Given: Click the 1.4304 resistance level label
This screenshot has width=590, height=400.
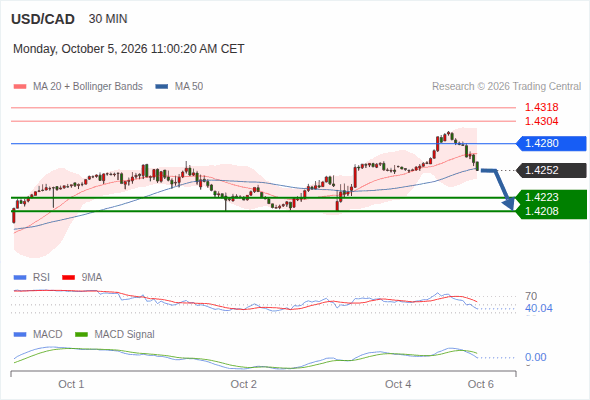Looking at the screenshot, I should [x=542, y=121].
